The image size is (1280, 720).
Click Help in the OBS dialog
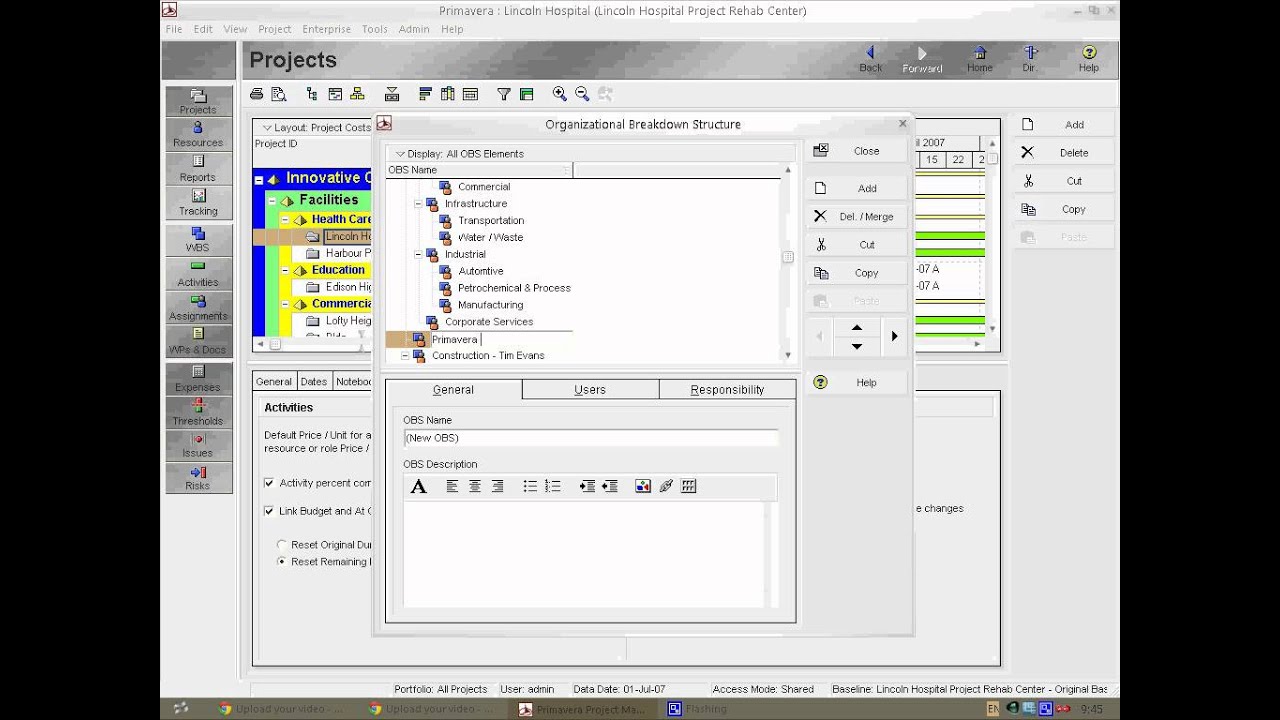pos(857,382)
